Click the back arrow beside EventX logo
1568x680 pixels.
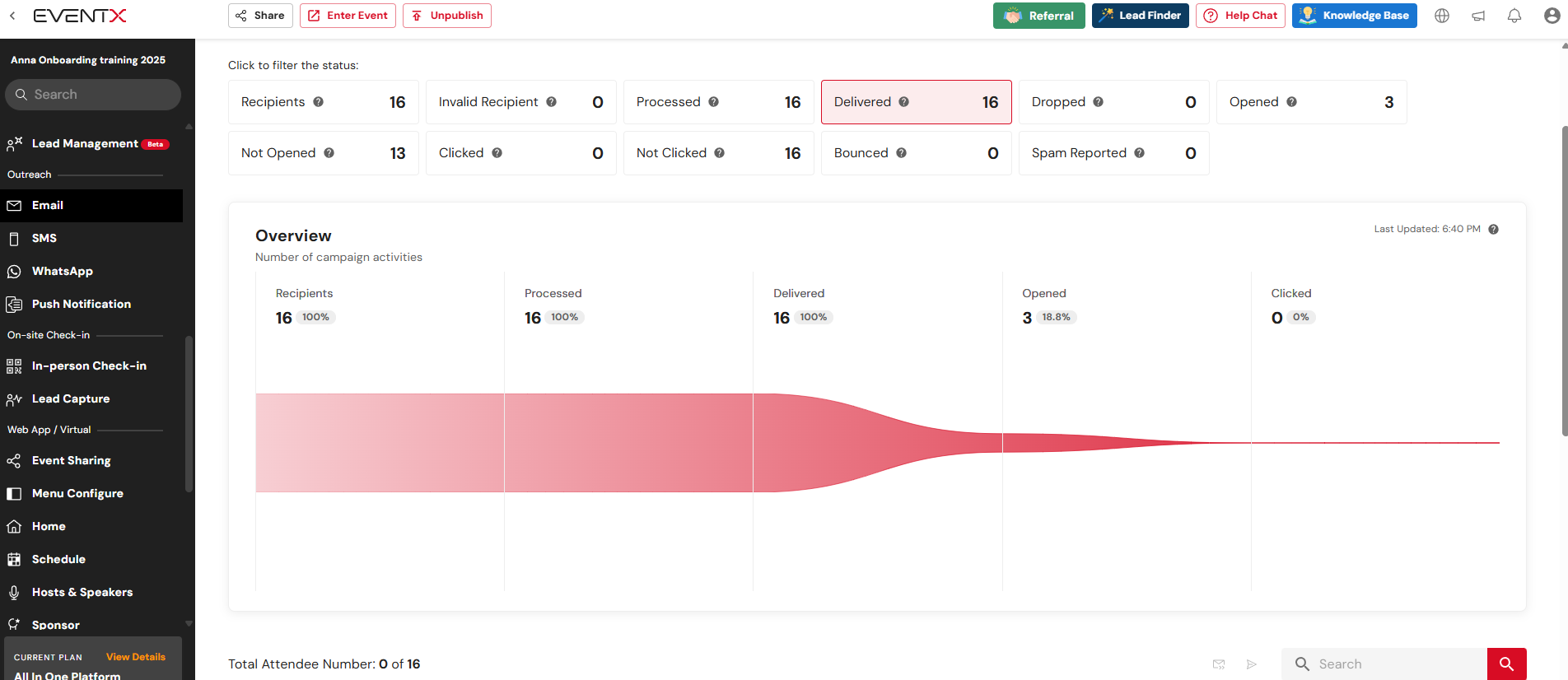tap(12, 16)
